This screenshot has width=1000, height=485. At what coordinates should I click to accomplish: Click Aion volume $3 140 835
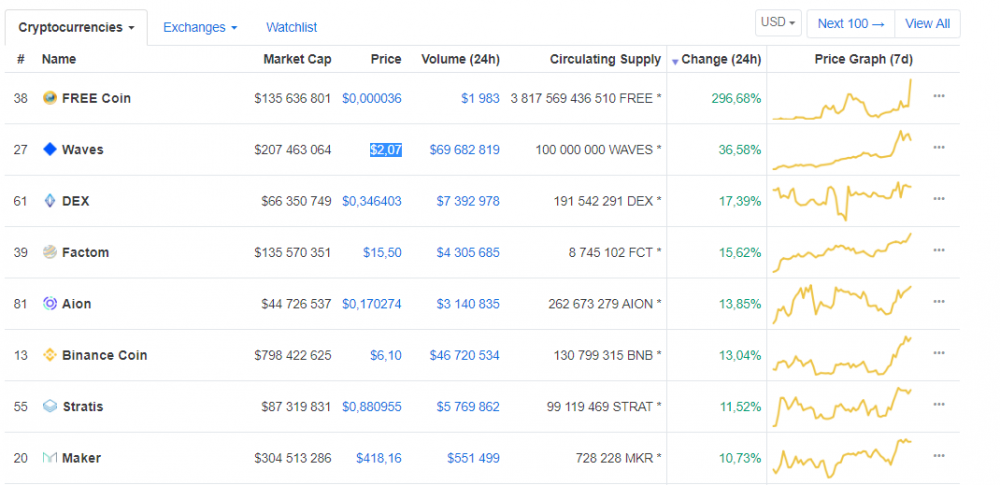pyautogui.click(x=468, y=304)
